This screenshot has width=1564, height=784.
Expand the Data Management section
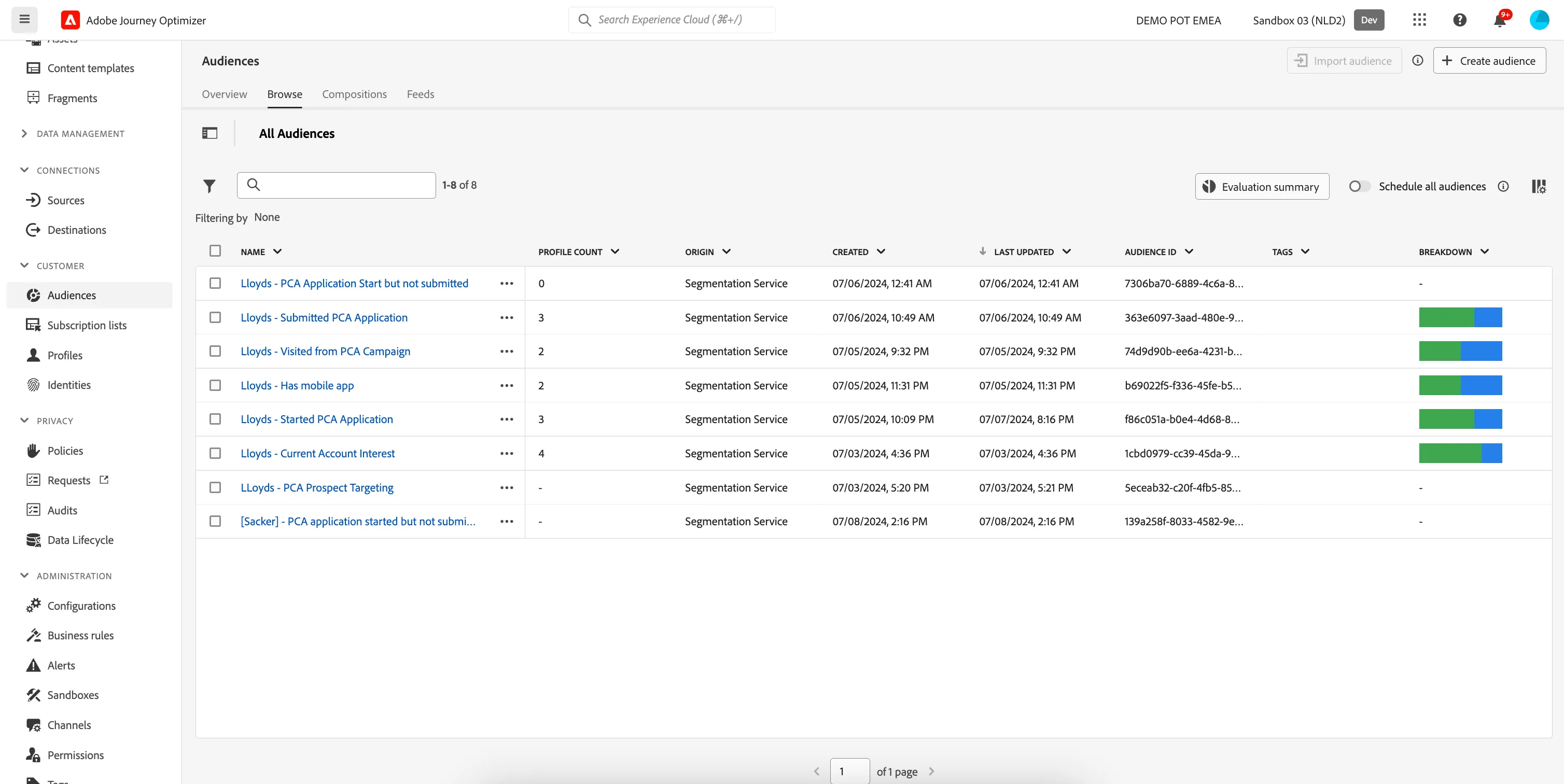(x=24, y=134)
